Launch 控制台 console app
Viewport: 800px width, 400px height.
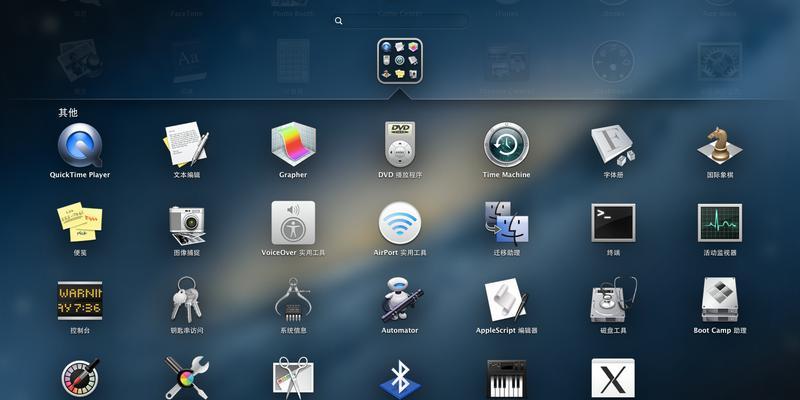[x=80, y=301]
